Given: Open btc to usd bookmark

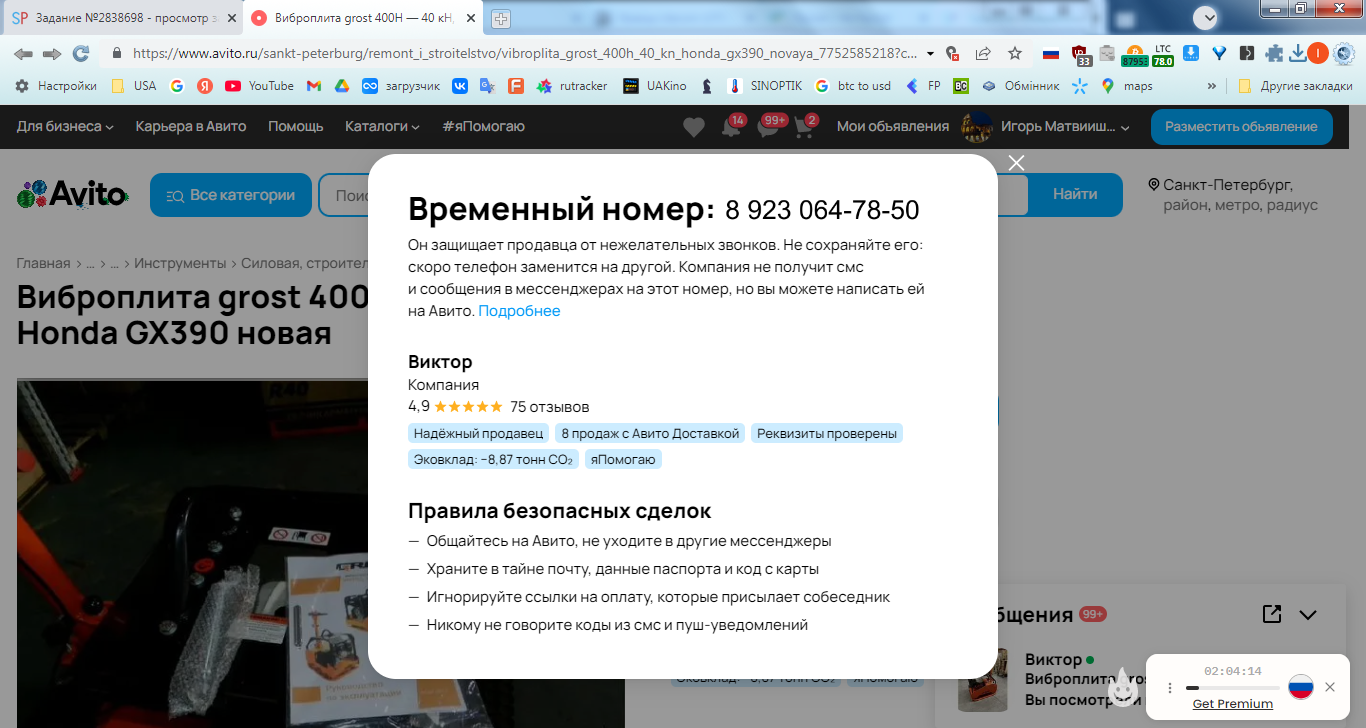Looking at the screenshot, I should click(853, 86).
